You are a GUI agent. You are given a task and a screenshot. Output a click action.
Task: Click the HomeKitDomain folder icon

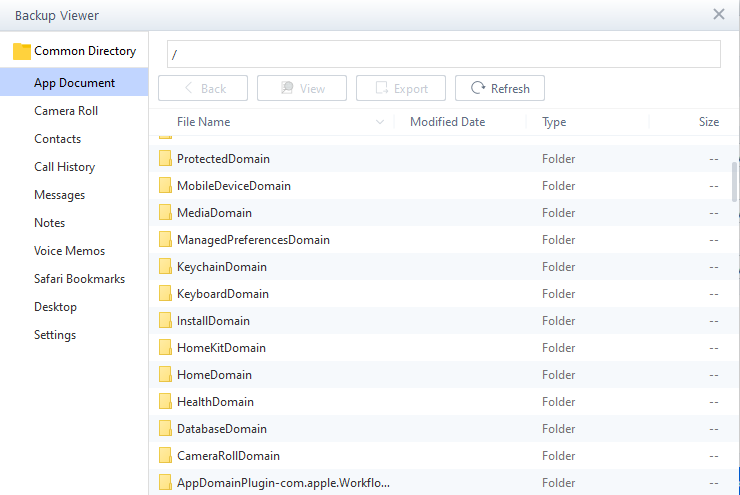coord(165,347)
